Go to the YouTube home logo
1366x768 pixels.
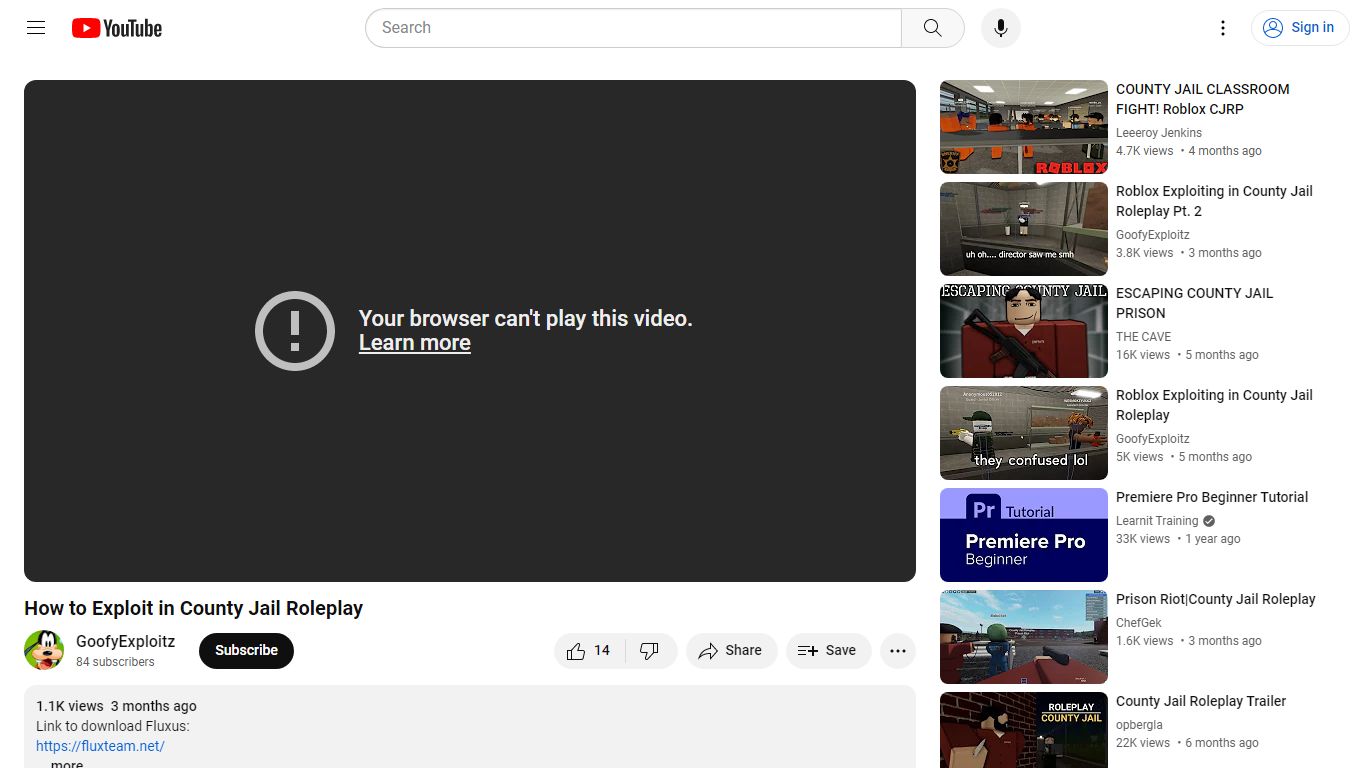point(117,28)
